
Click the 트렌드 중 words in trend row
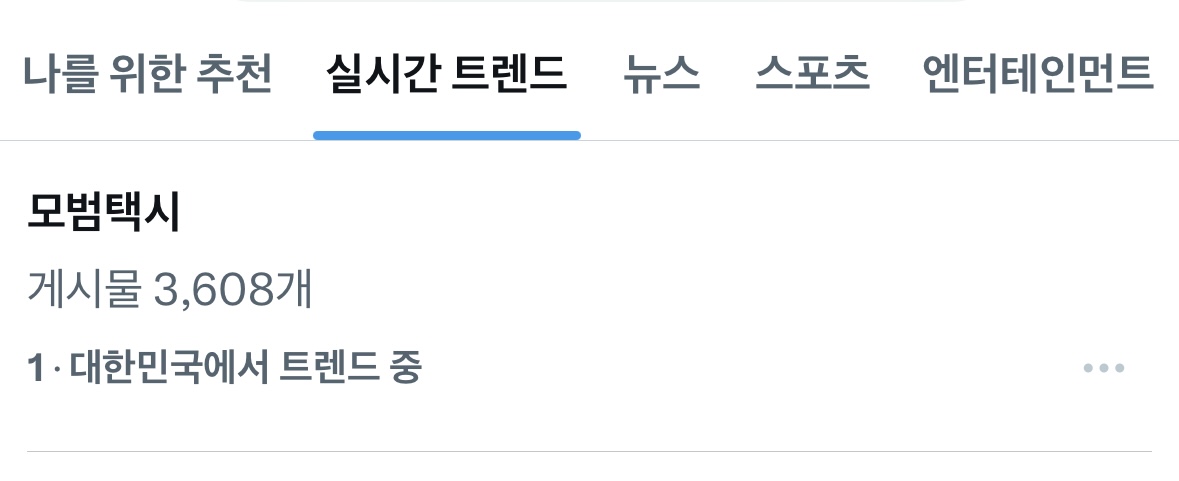pyautogui.click(x=351, y=368)
